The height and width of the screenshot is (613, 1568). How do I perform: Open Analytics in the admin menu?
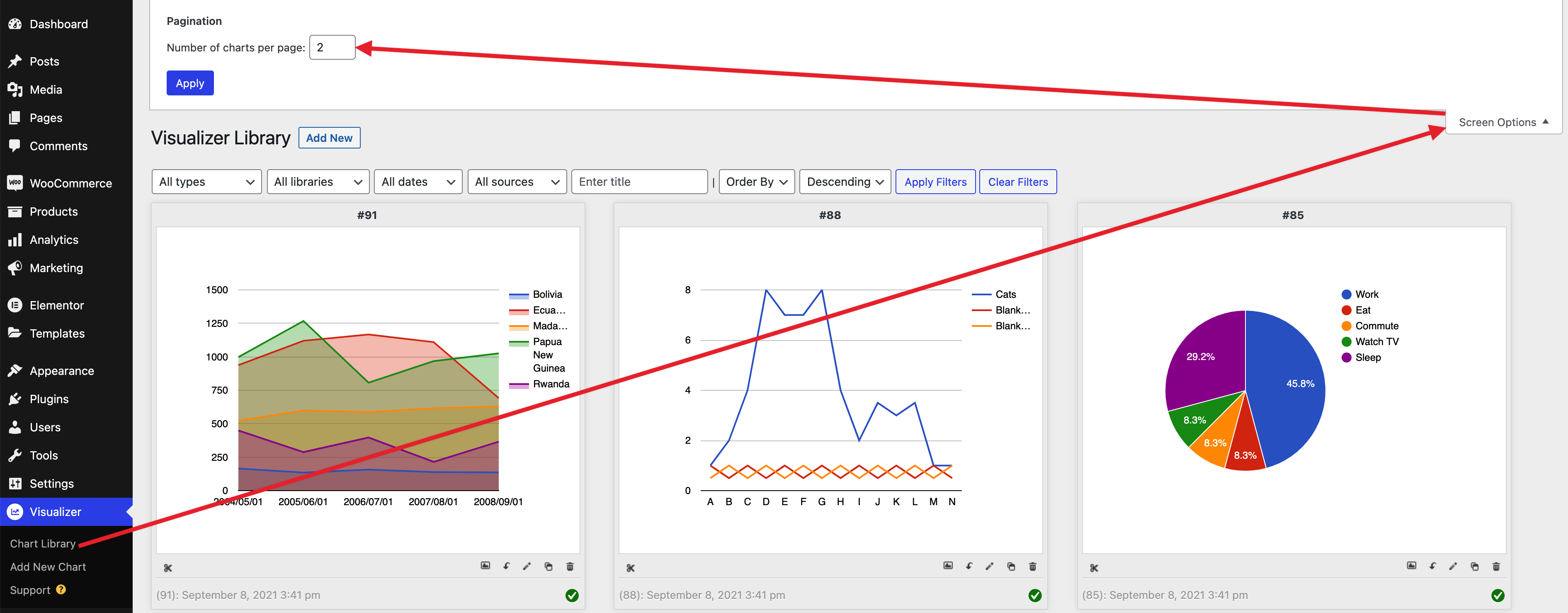pyautogui.click(x=66, y=240)
